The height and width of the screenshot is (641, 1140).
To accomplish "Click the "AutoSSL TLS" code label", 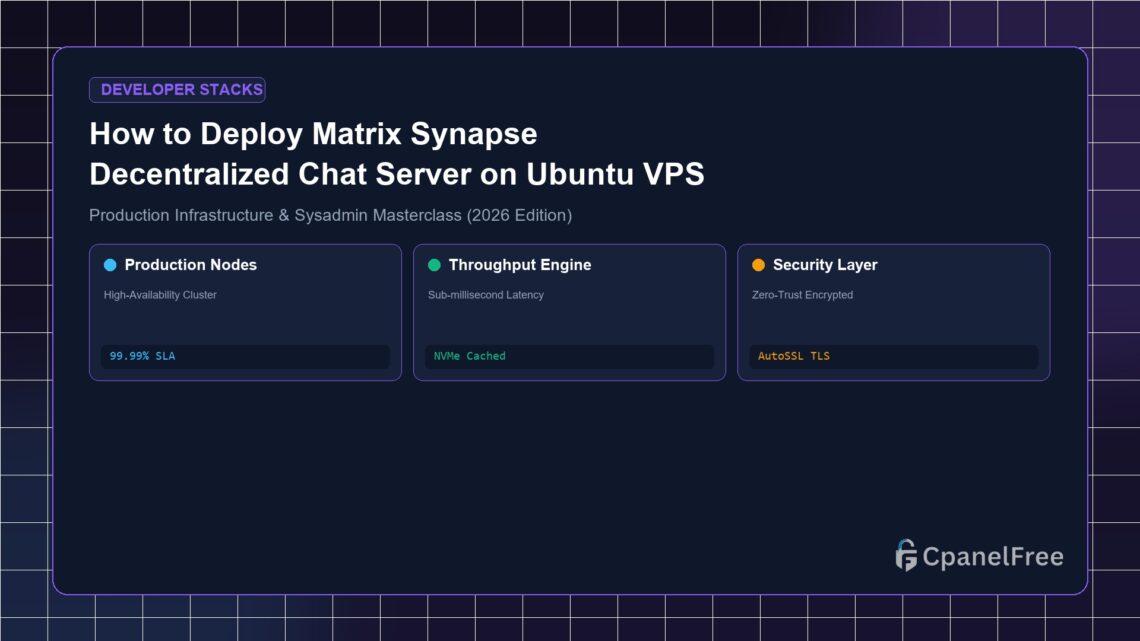I will pyautogui.click(x=794, y=356).
